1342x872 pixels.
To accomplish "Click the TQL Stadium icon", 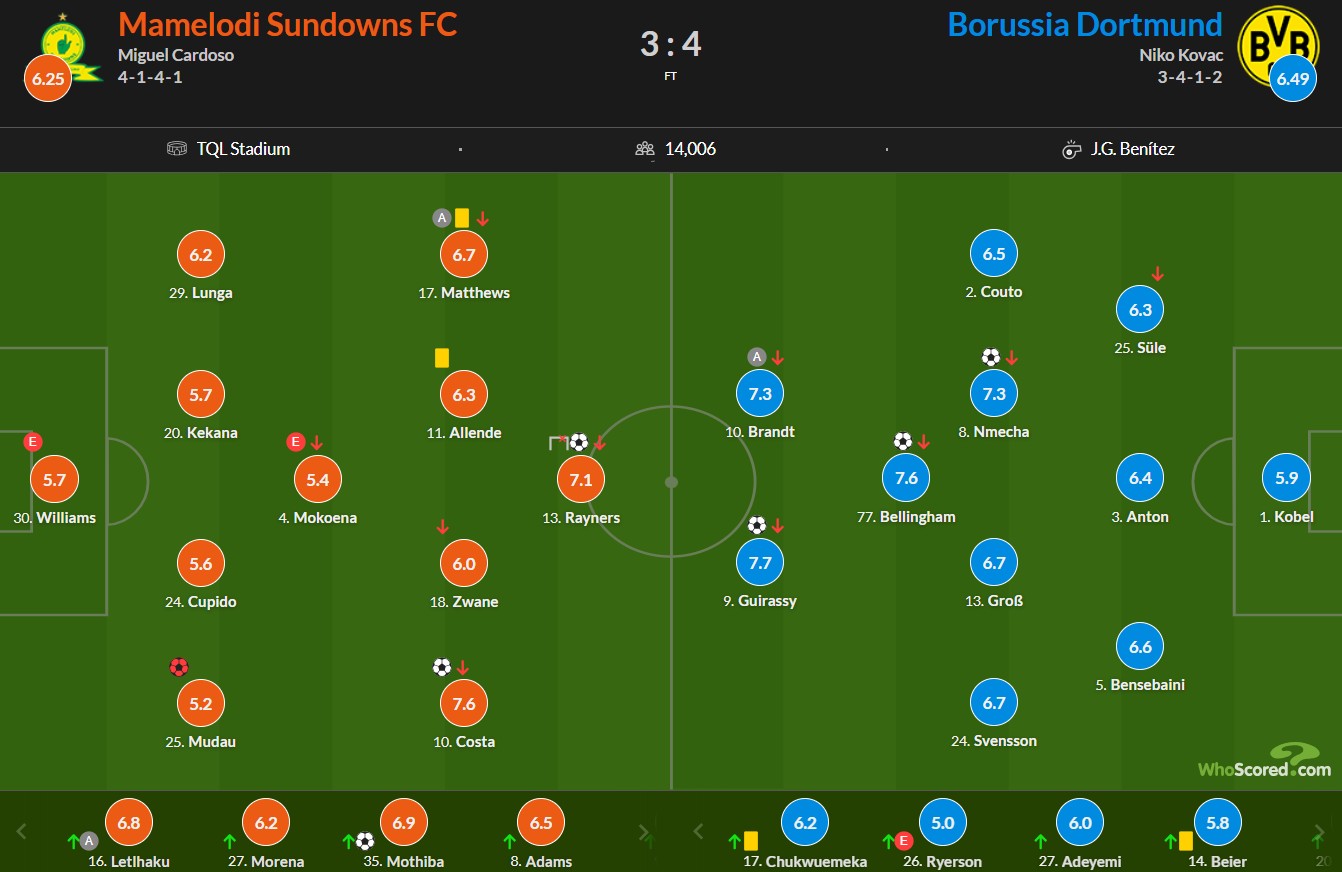I will pos(177,149).
